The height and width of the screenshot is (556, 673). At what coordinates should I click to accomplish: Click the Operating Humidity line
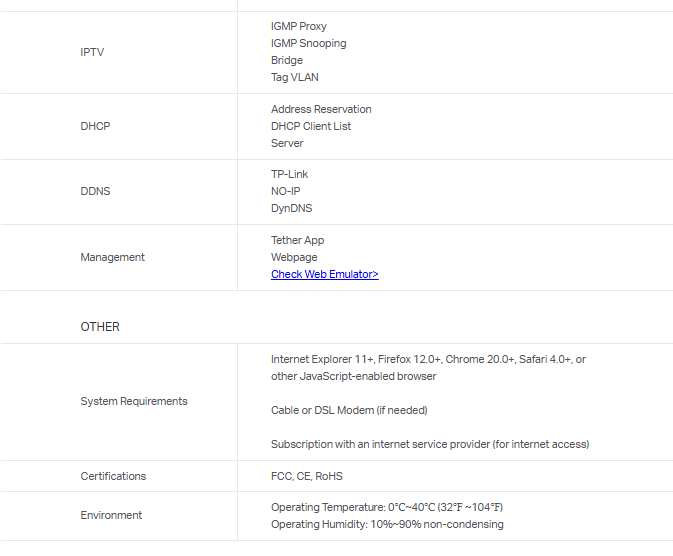coord(387,524)
